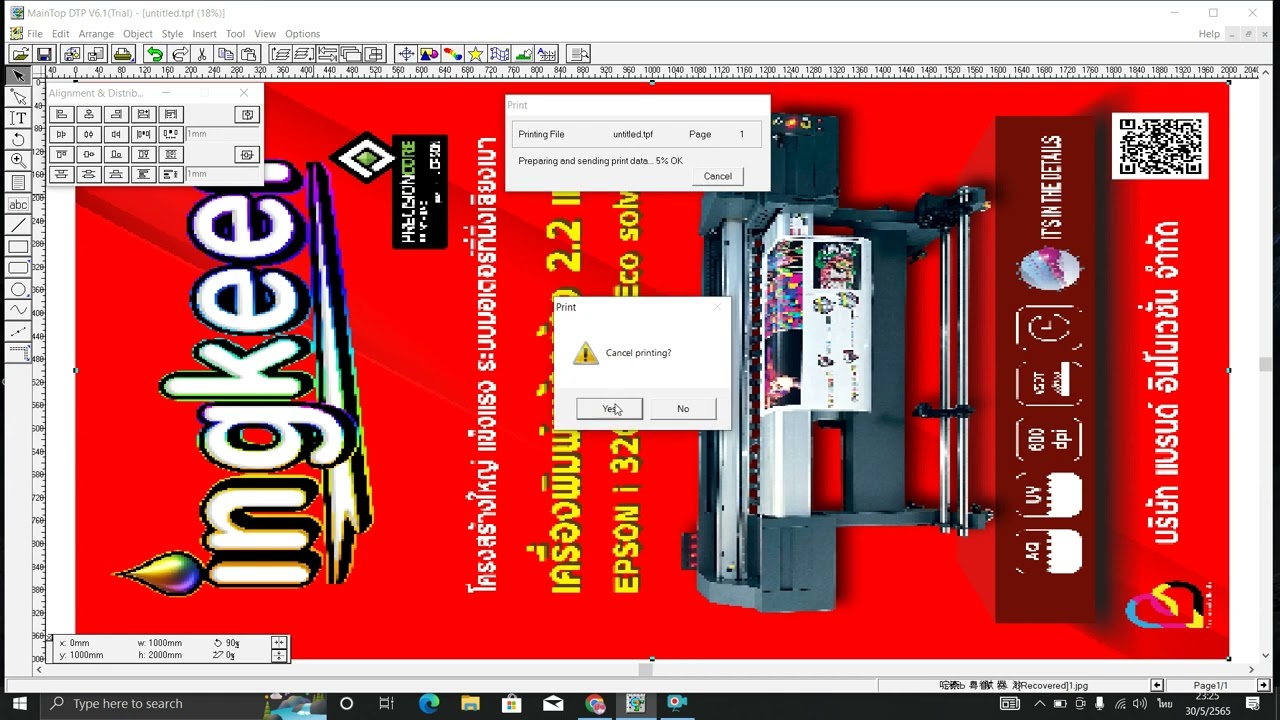Click the horizontal scrollbar right arrow
The width and height of the screenshot is (1280, 720).
click(1251, 669)
